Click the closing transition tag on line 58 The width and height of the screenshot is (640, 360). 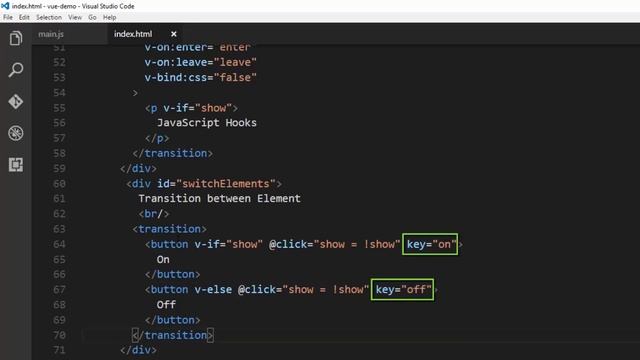pyautogui.click(x=172, y=153)
